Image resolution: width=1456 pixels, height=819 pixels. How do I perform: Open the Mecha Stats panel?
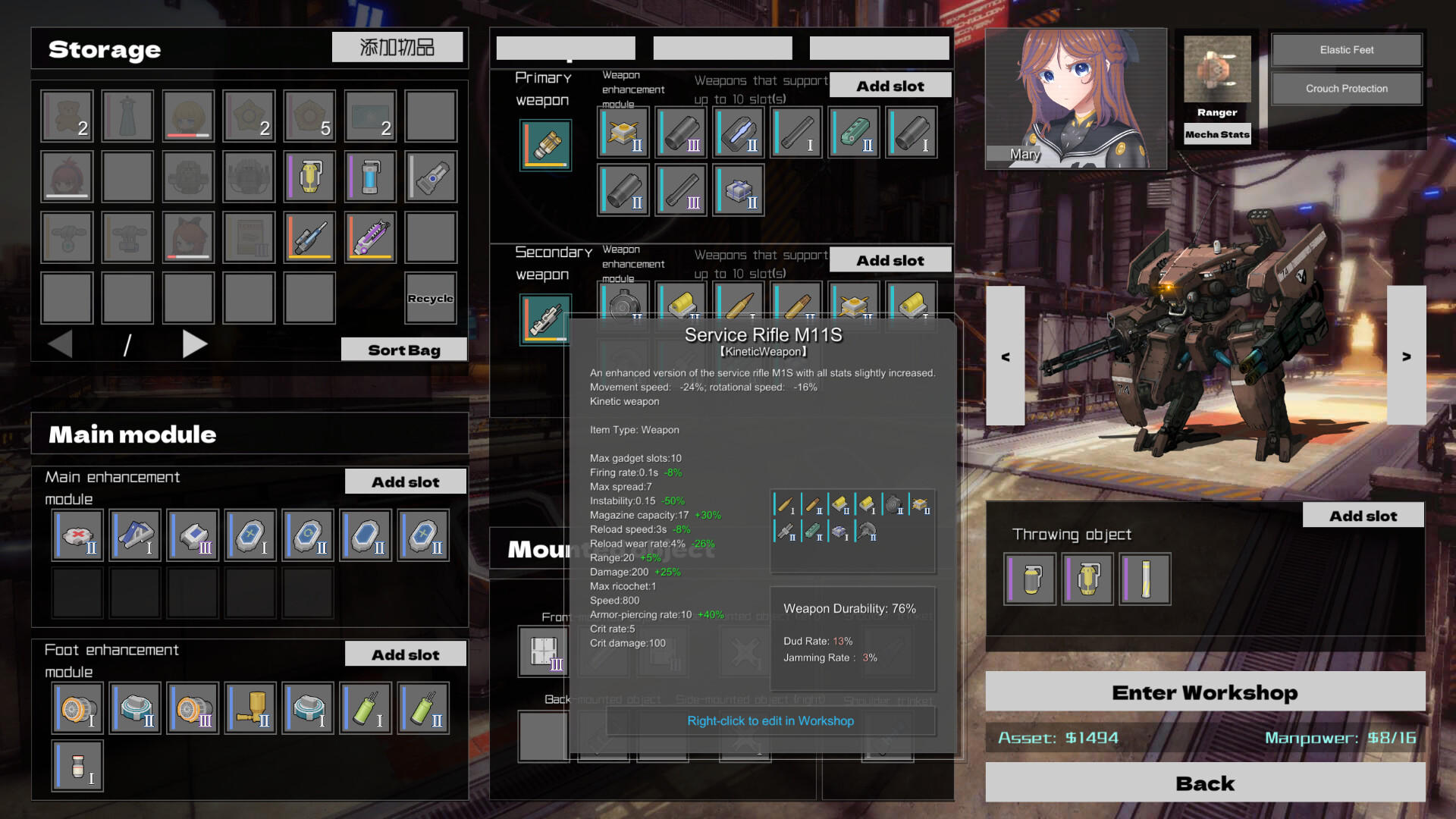click(x=1217, y=134)
